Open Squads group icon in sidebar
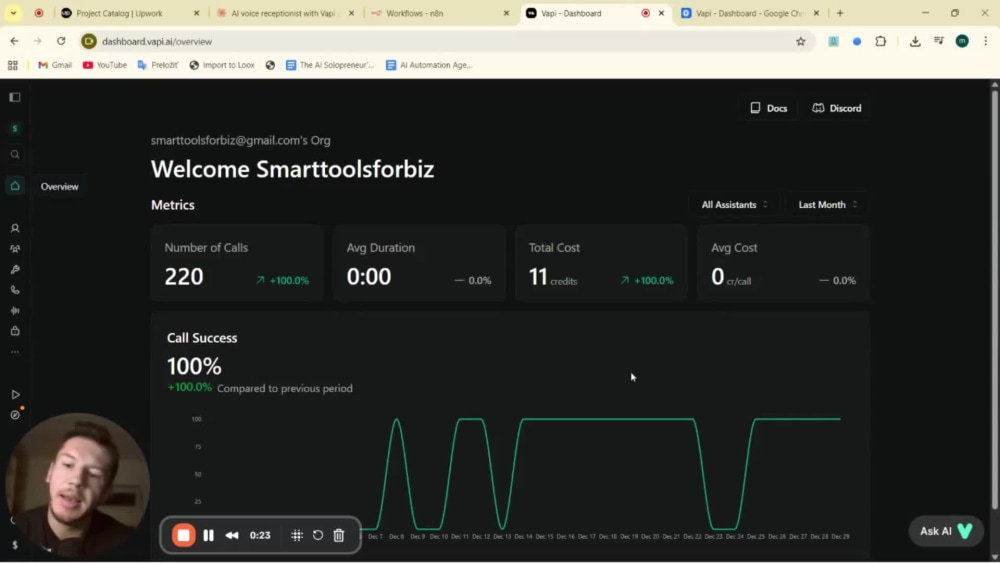The height and width of the screenshot is (563, 1000). (x=15, y=249)
